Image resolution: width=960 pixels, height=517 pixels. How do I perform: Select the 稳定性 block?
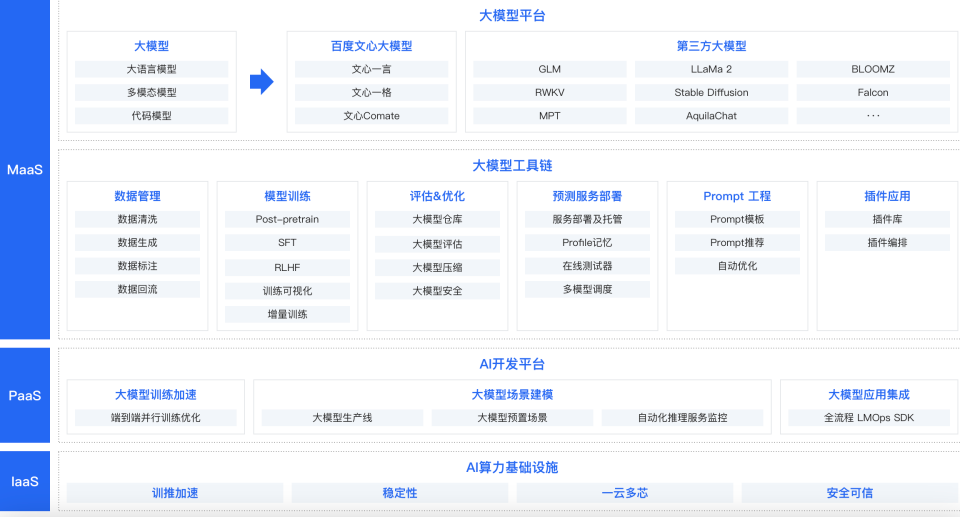click(x=400, y=493)
